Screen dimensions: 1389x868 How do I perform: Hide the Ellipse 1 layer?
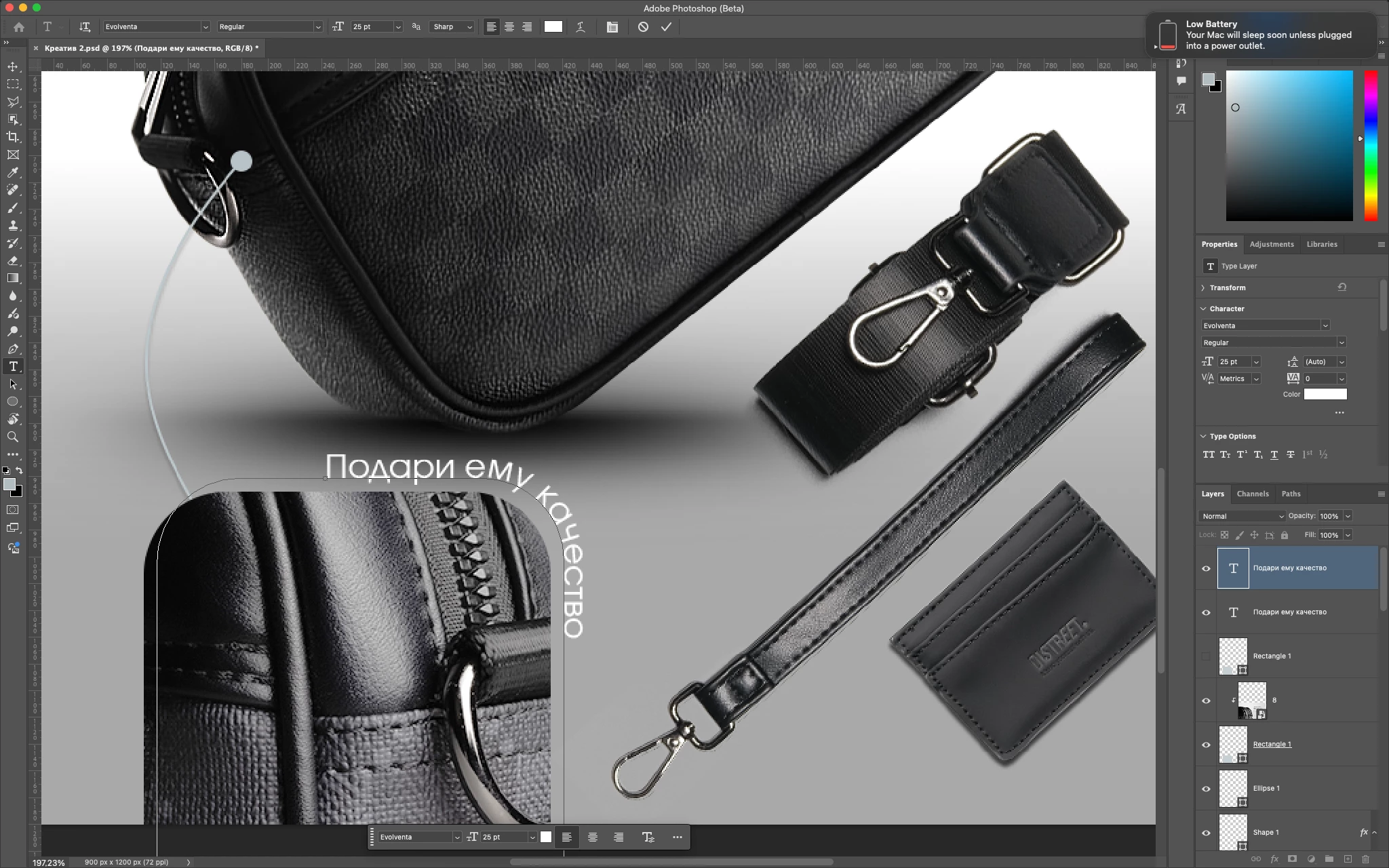coord(1206,789)
